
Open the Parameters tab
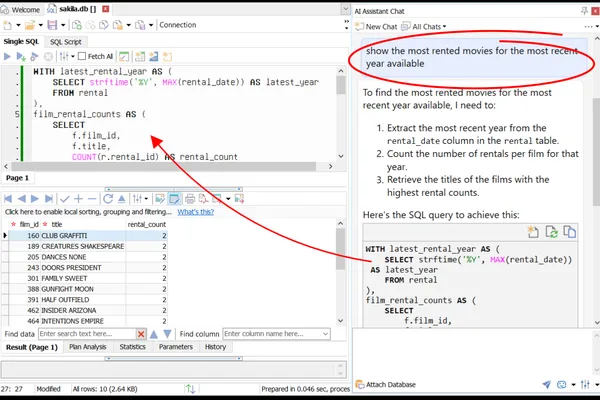click(x=176, y=347)
